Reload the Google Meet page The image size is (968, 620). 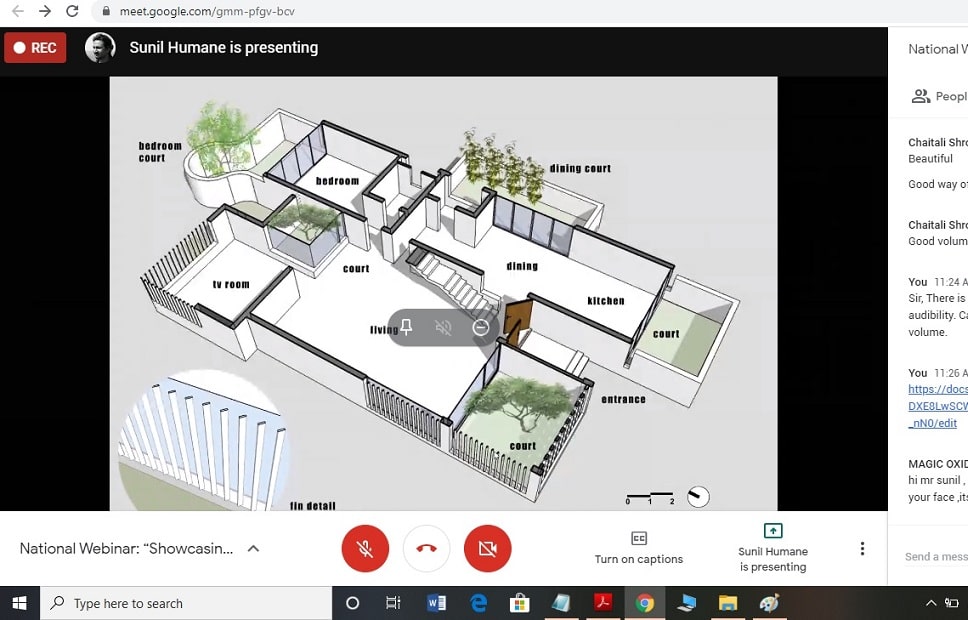pos(72,12)
